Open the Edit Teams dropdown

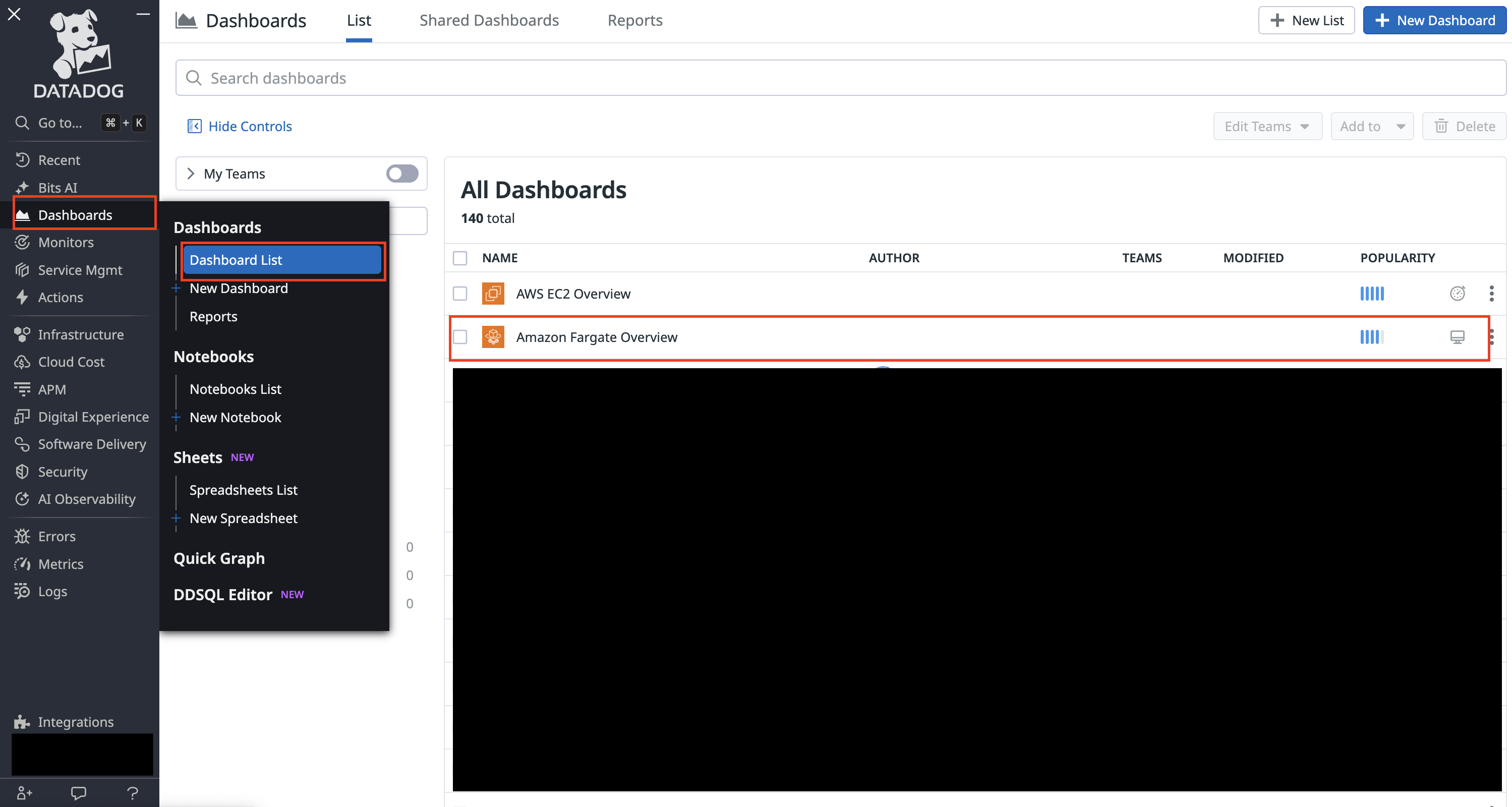click(x=1267, y=126)
